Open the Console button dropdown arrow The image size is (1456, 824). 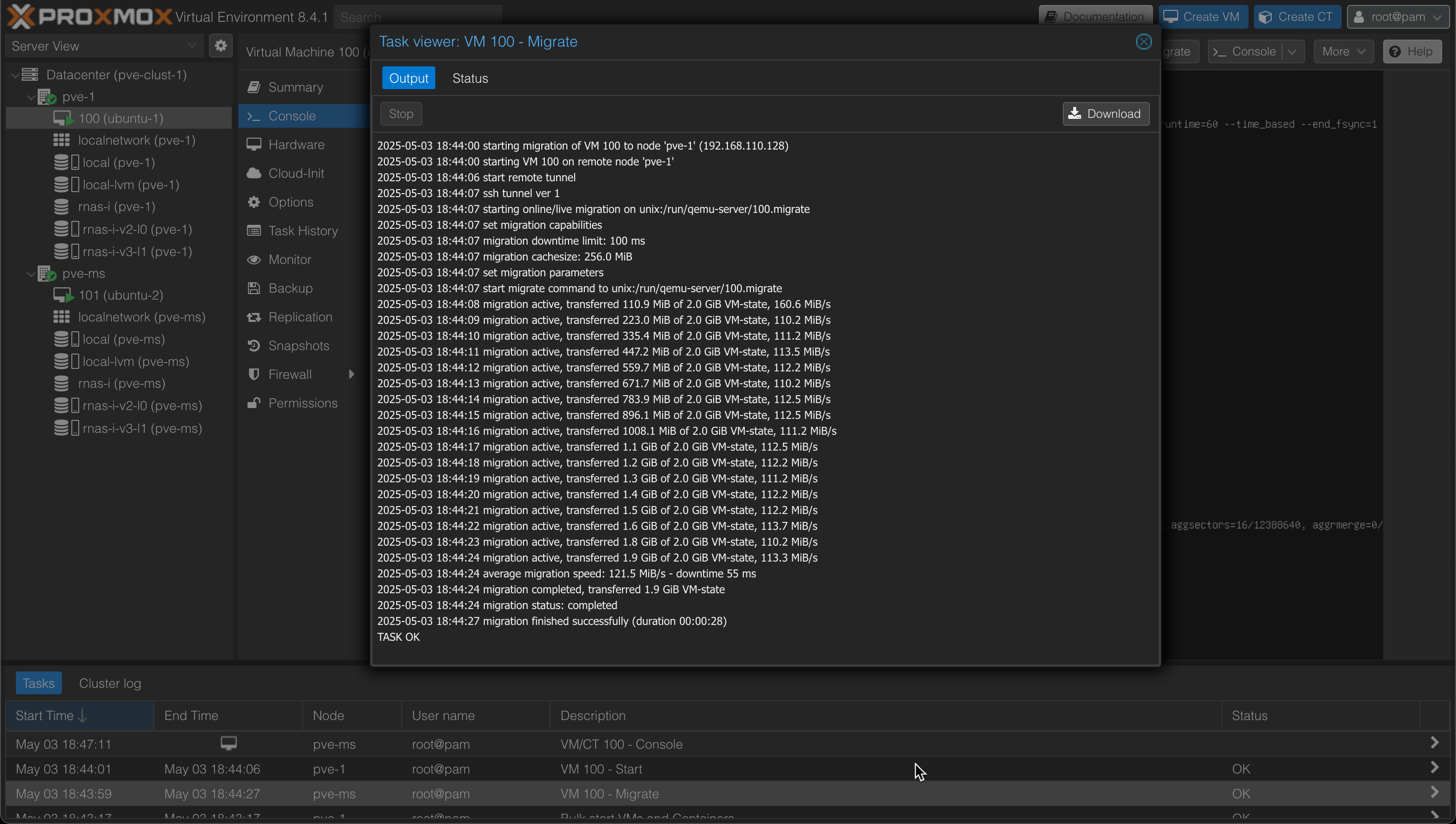point(1293,51)
